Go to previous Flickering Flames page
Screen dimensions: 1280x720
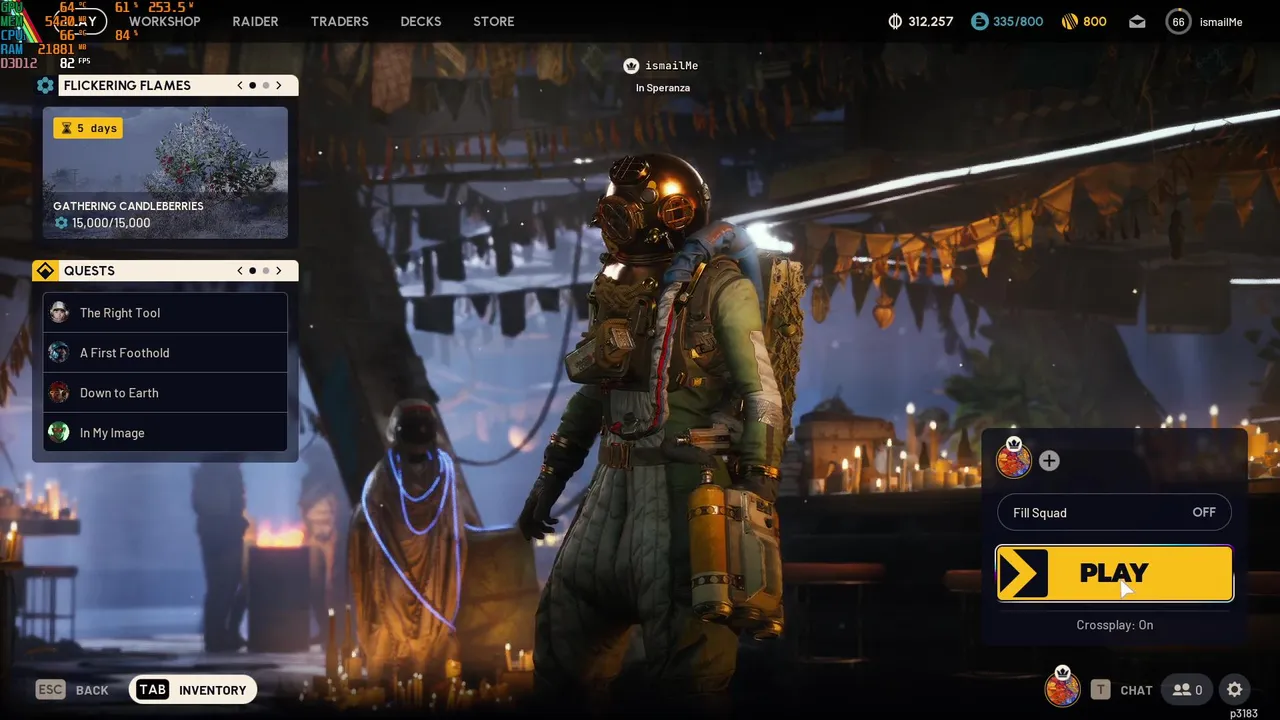240,86
